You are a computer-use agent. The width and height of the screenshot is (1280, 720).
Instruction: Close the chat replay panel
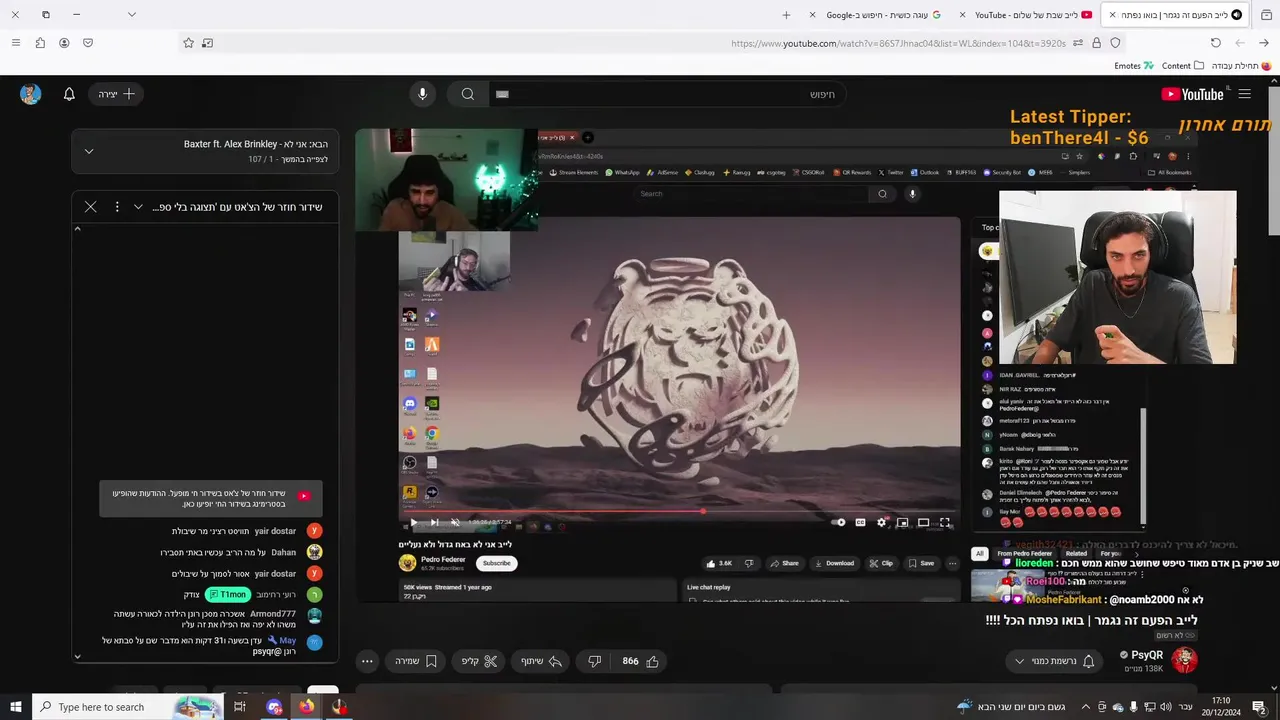(90, 207)
